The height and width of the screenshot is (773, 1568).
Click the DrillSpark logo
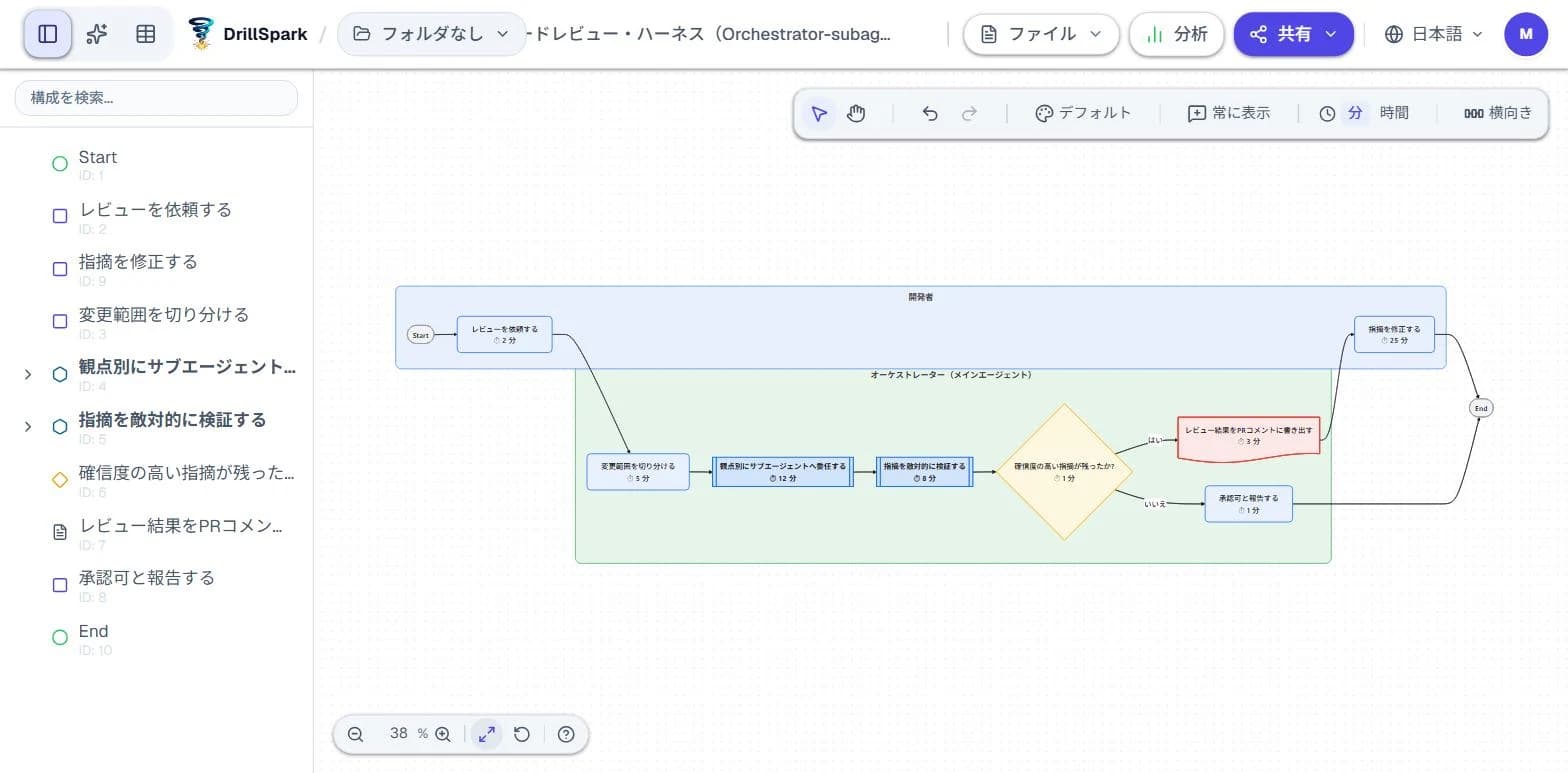(x=247, y=34)
